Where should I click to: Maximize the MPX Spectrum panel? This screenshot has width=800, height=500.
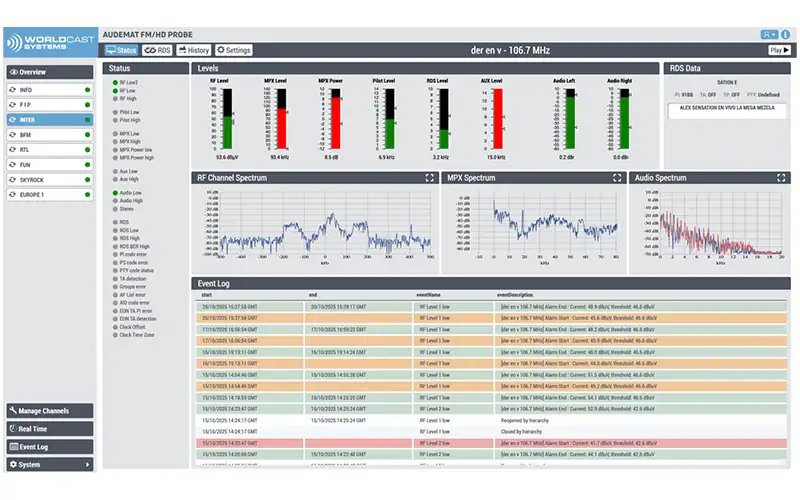point(617,178)
